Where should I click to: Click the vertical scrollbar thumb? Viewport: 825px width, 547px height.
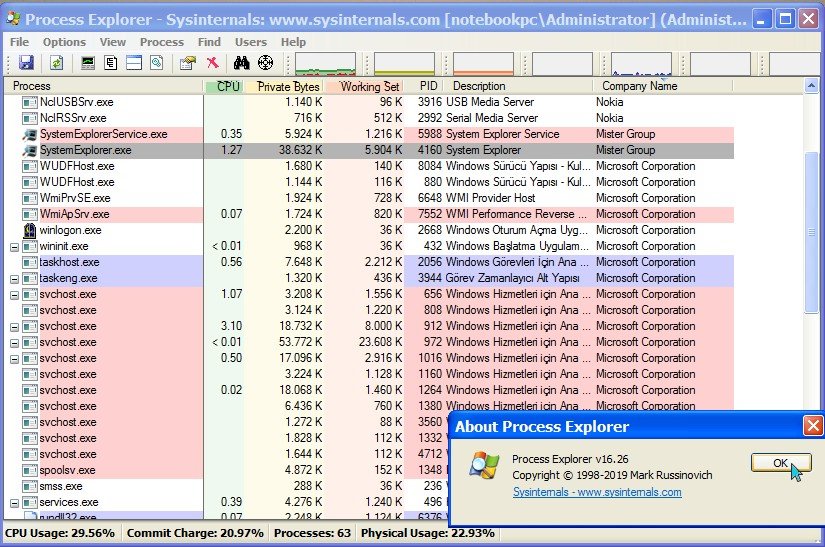pyautogui.click(x=811, y=232)
